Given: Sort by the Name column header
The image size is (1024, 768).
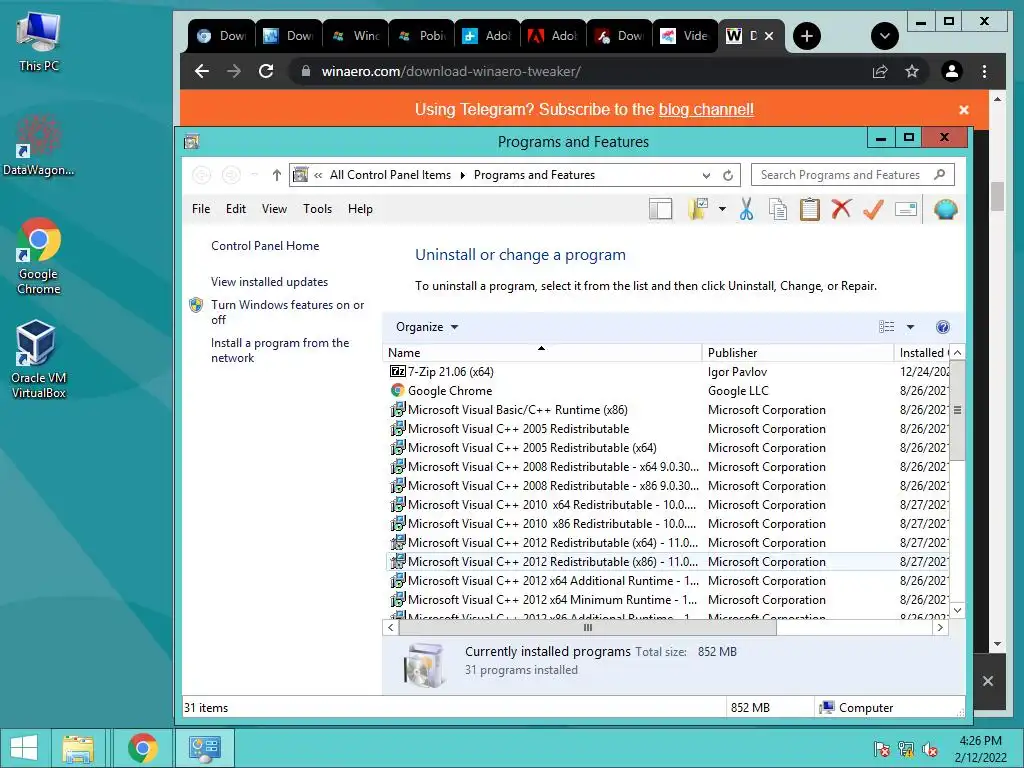Looking at the screenshot, I should coord(542,353).
